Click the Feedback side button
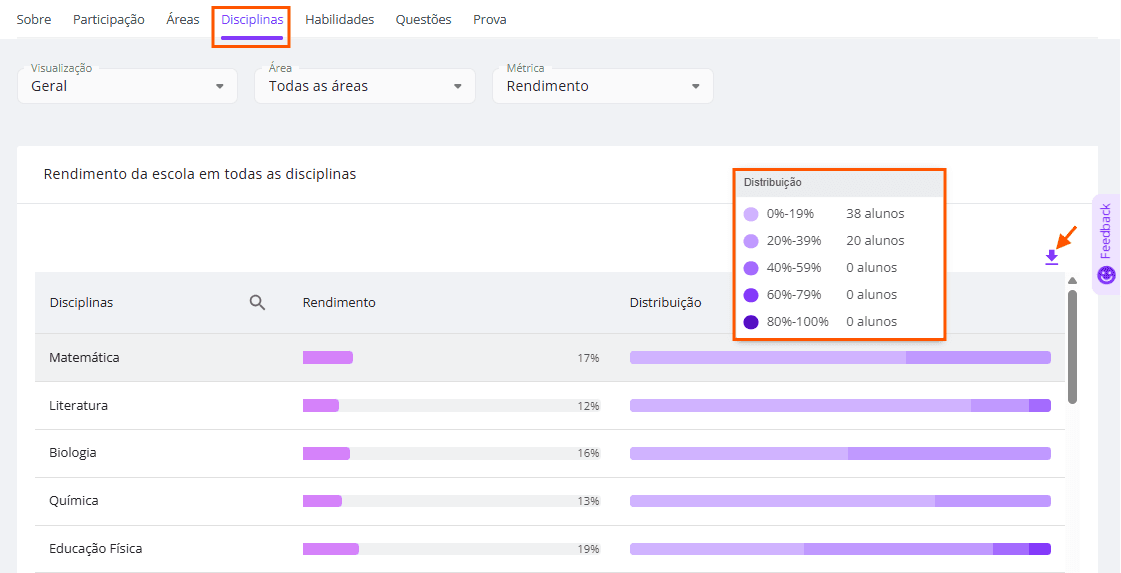 point(1105,232)
